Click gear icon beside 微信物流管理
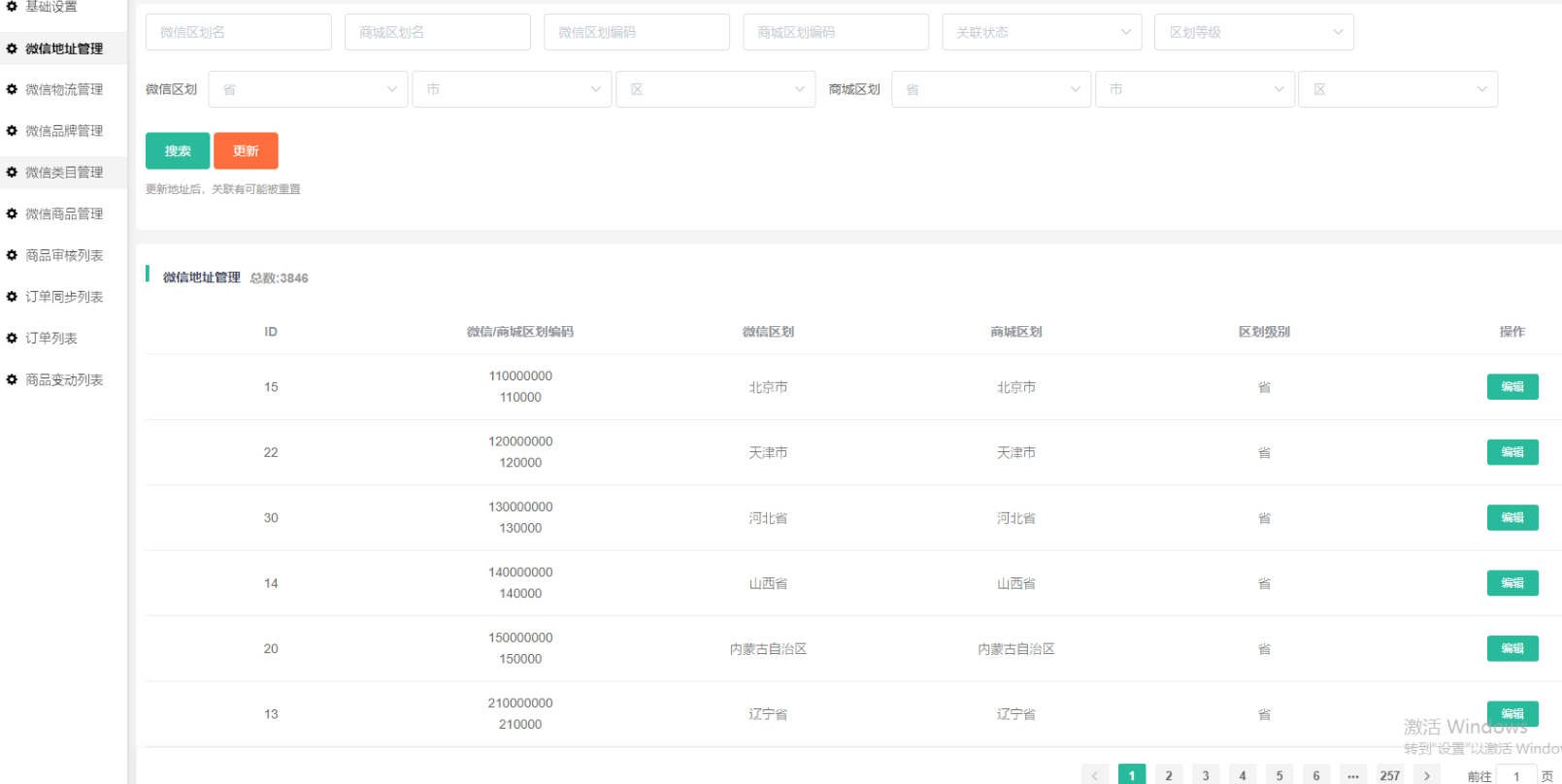 (x=12, y=89)
